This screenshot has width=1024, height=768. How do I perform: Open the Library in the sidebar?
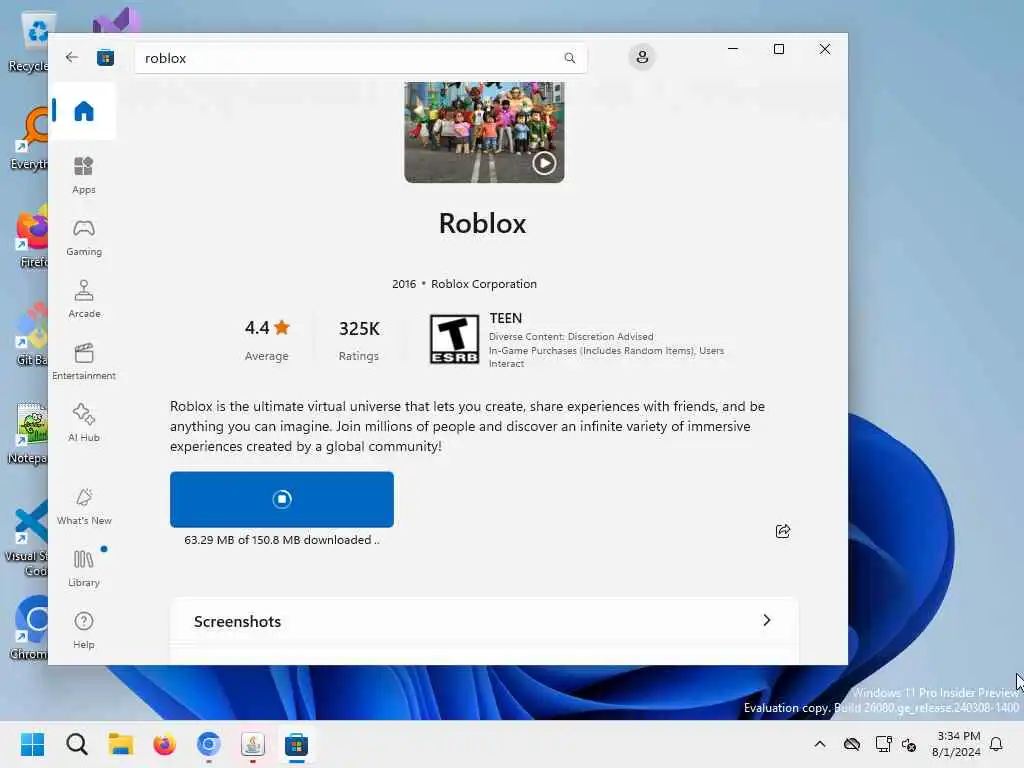(84, 568)
